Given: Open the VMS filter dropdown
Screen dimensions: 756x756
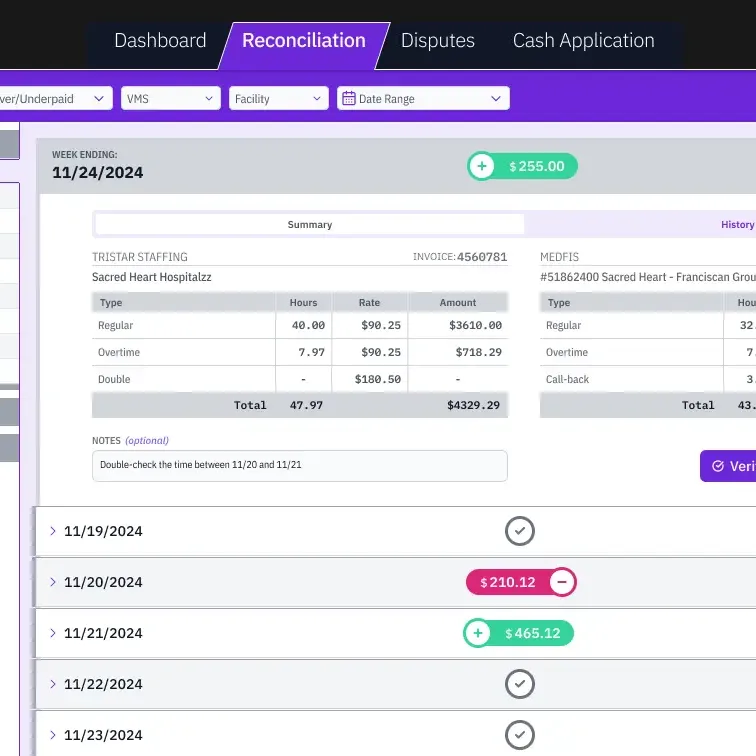Looking at the screenshot, I should (x=171, y=98).
